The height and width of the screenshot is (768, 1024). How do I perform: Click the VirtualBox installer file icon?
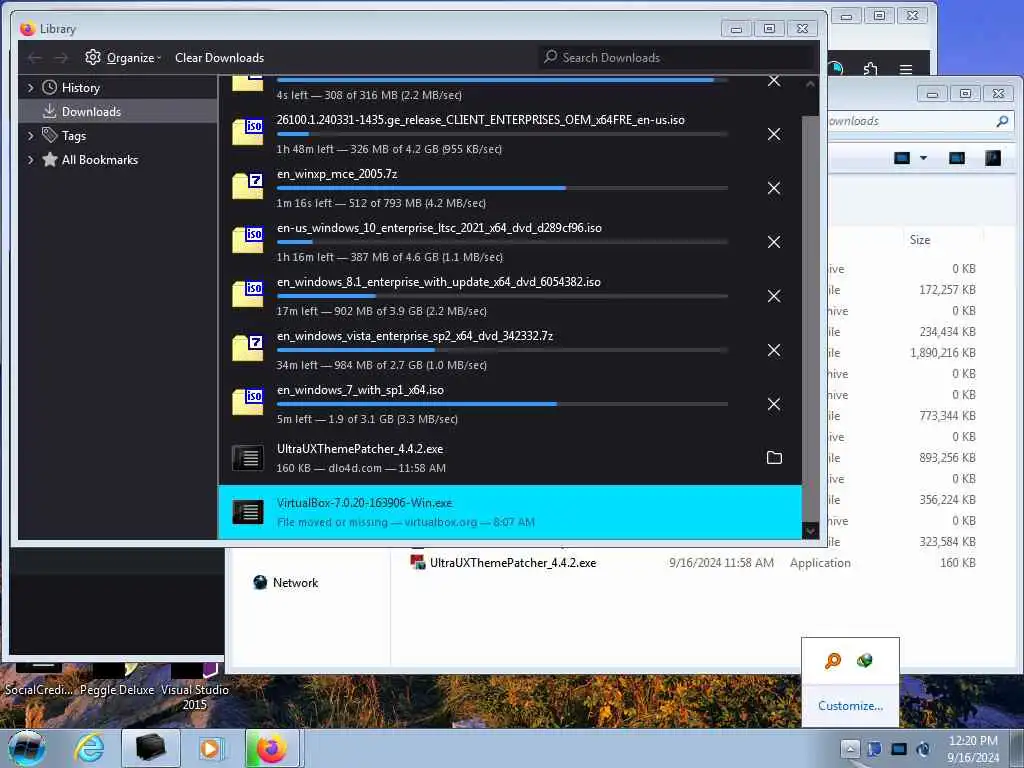click(248, 511)
